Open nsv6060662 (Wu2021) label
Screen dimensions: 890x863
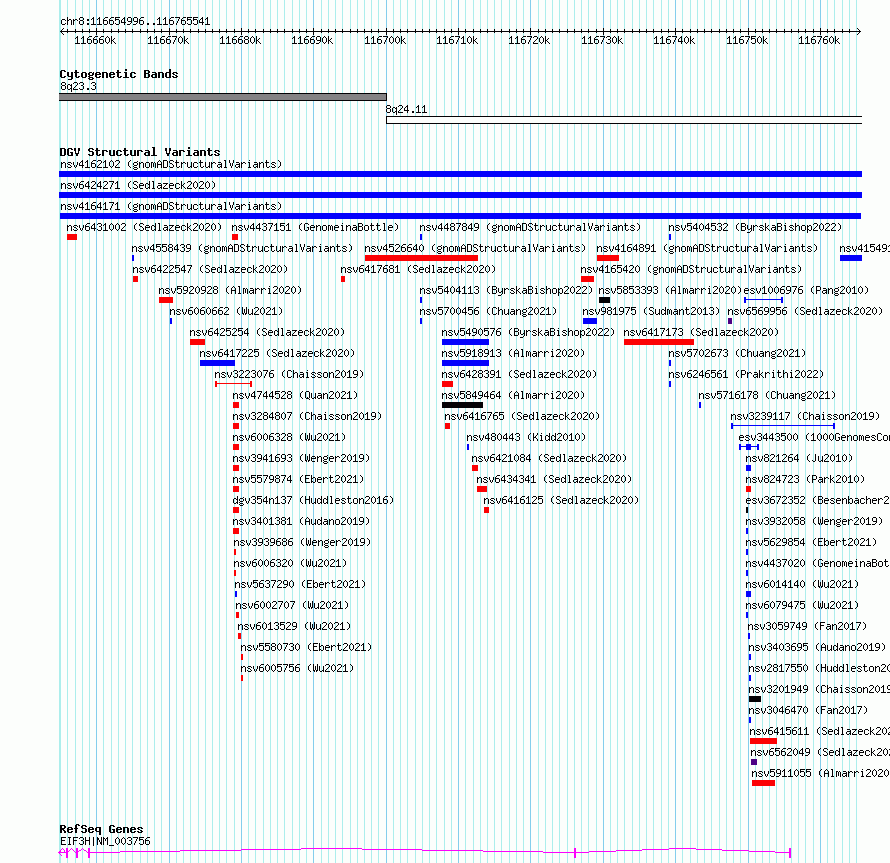coord(226,311)
